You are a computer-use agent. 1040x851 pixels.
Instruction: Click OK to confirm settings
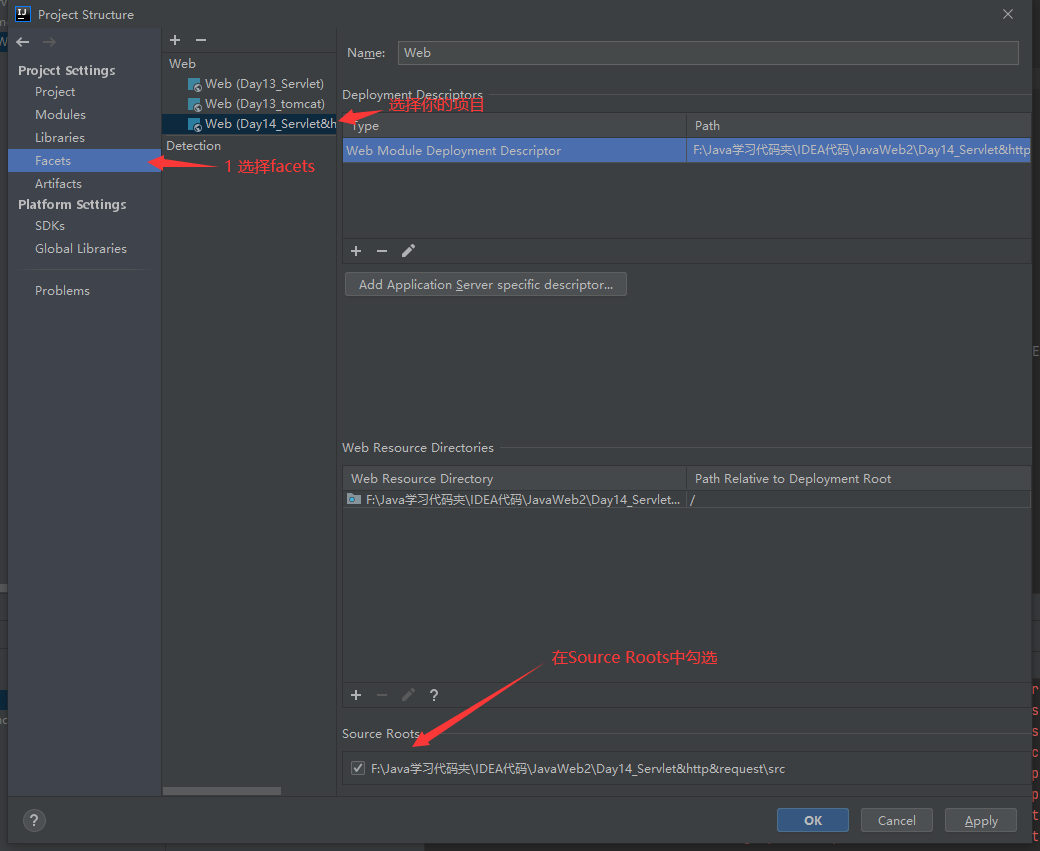tap(812, 820)
